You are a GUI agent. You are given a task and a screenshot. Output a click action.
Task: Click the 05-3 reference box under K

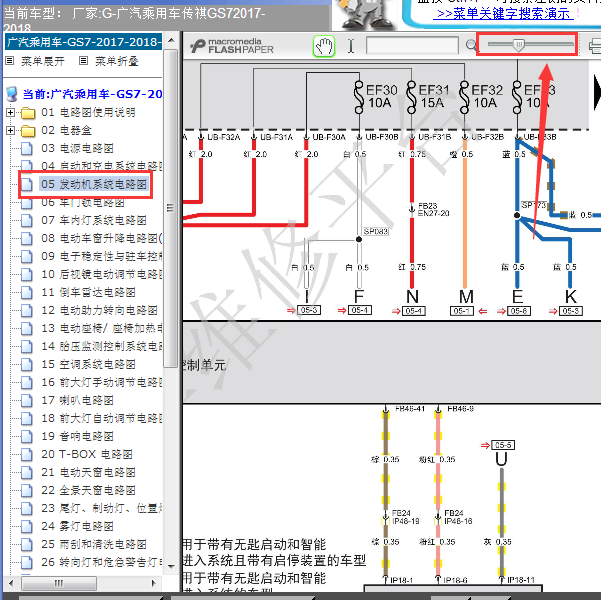point(571,311)
